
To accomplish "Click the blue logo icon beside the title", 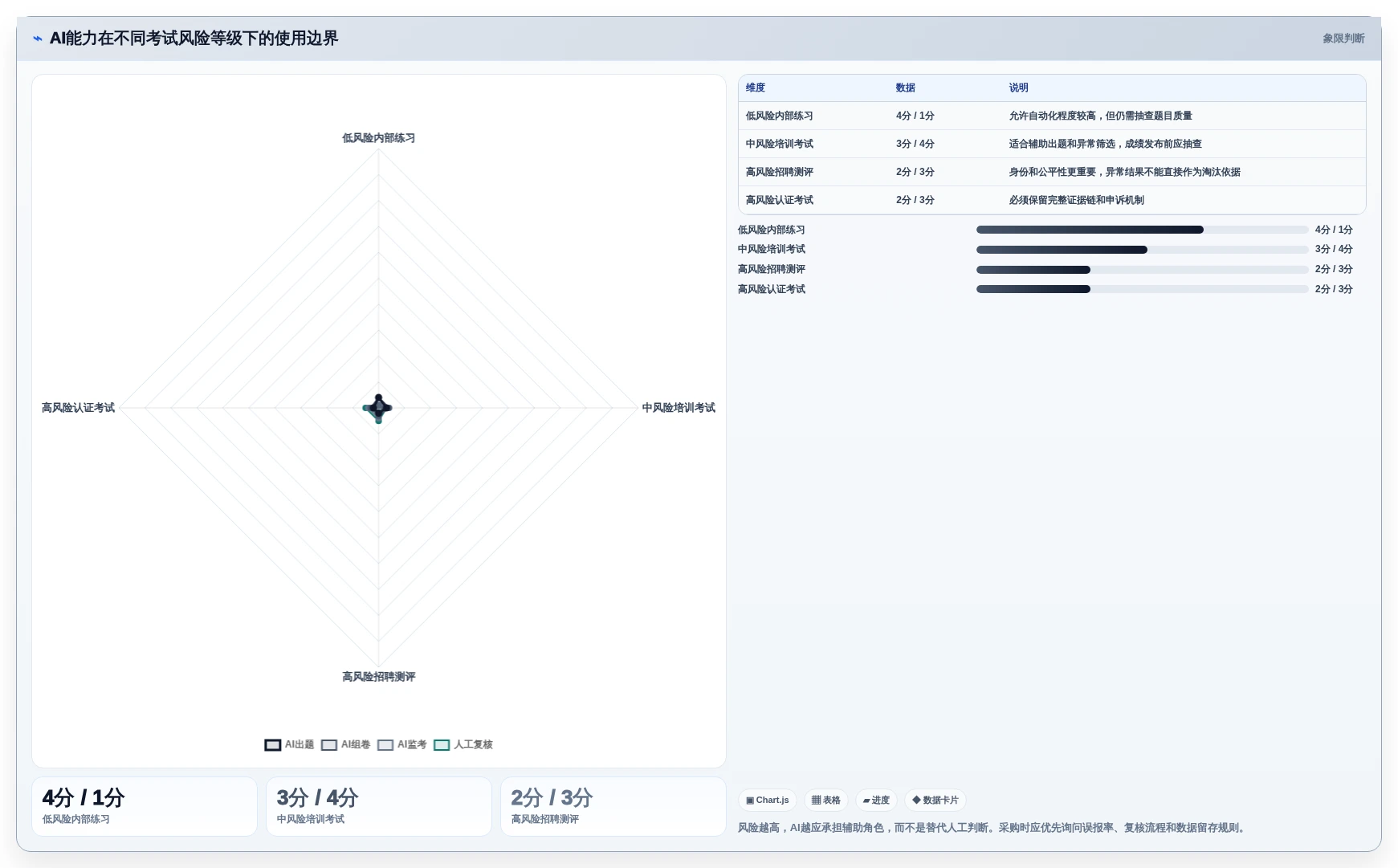I will click(37, 39).
